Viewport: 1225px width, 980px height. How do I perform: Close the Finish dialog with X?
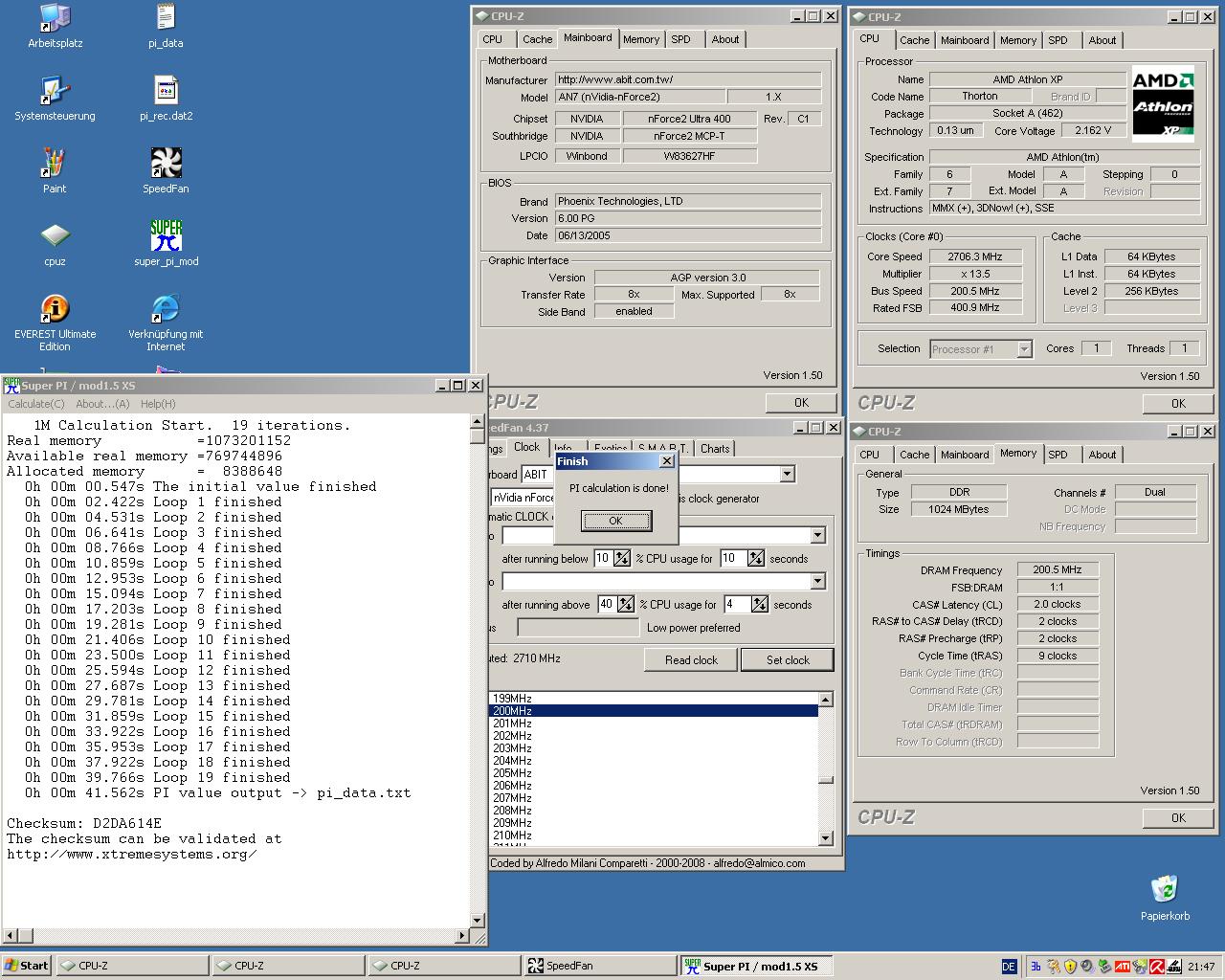click(x=666, y=461)
